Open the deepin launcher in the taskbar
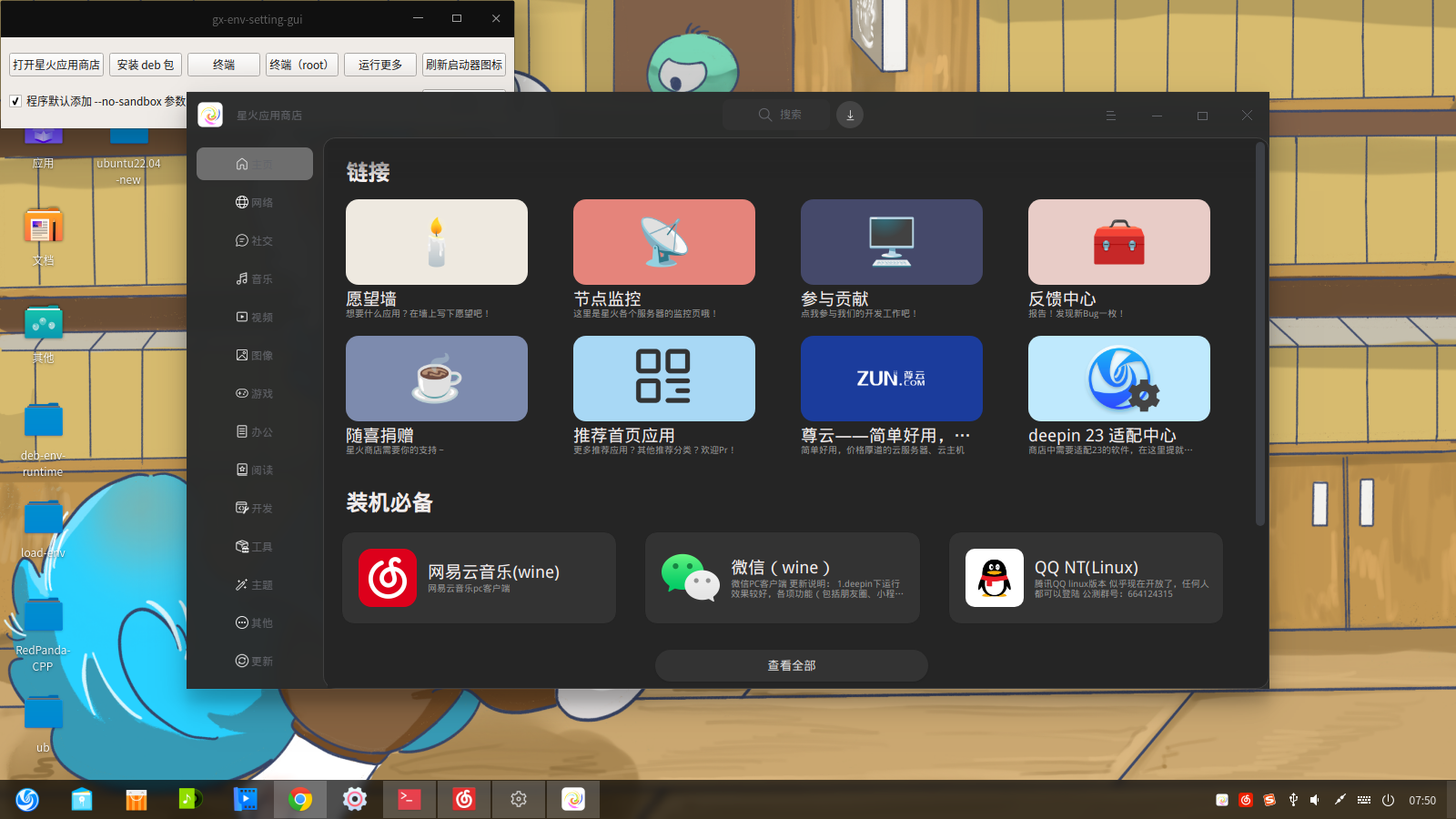This screenshot has height=819, width=1456. click(x=27, y=799)
